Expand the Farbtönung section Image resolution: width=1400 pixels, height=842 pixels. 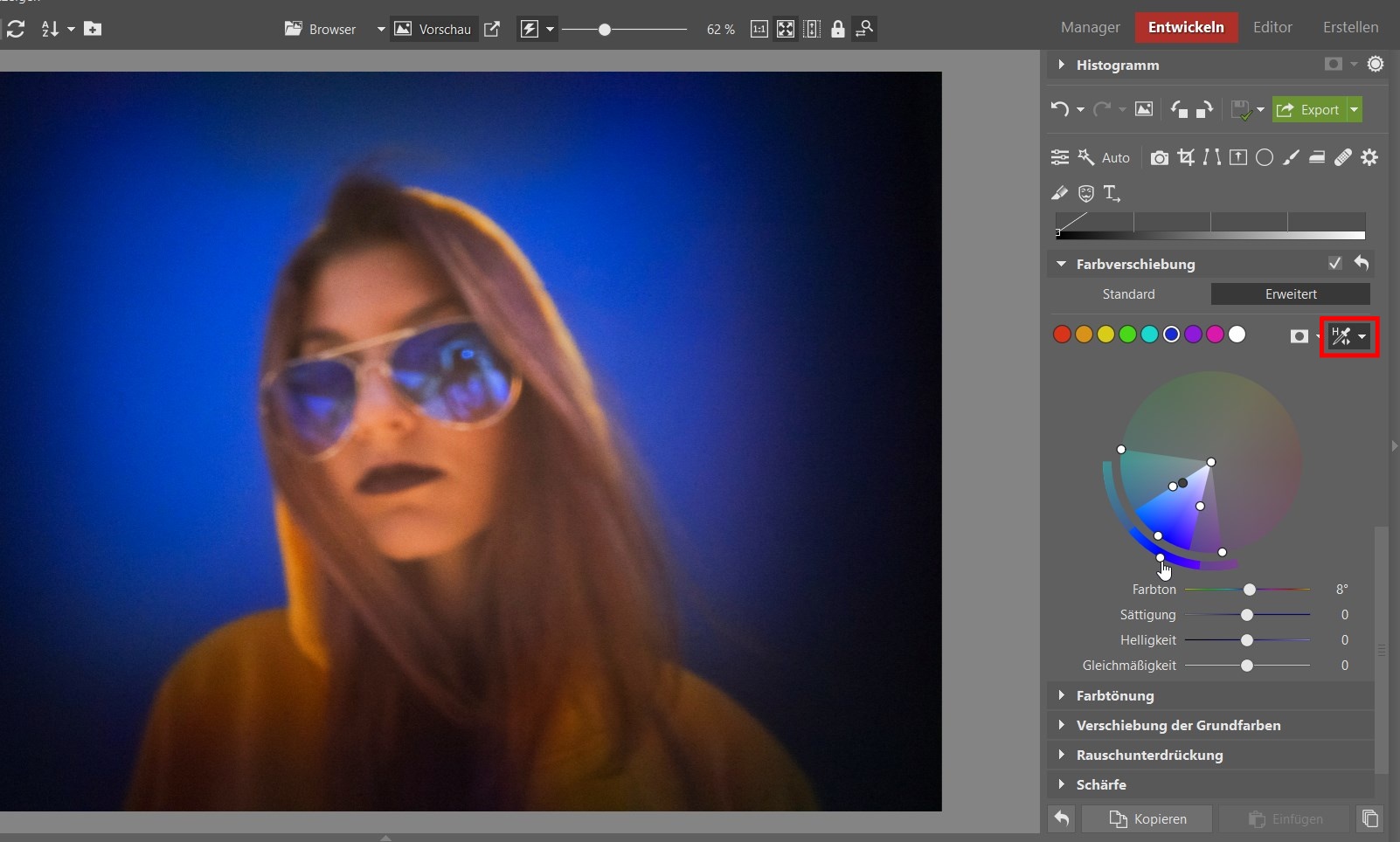[1115, 695]
